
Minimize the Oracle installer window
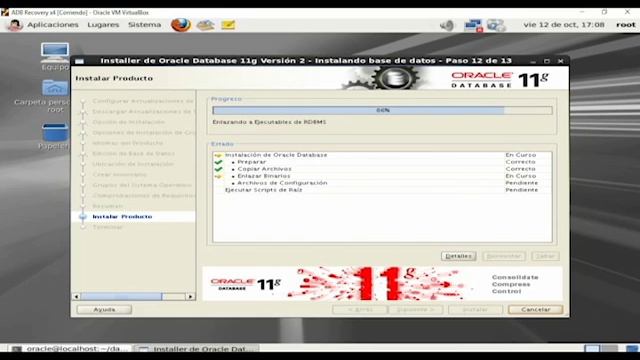coord(533,61)
